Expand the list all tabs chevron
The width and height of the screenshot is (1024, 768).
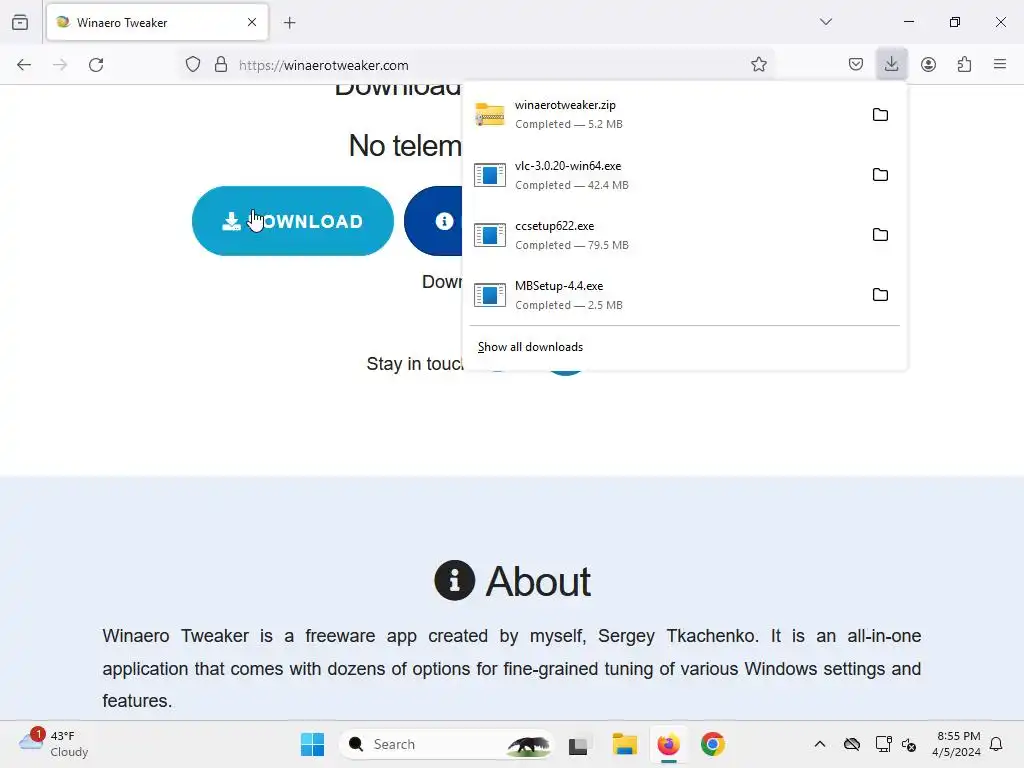click(825, 22)
